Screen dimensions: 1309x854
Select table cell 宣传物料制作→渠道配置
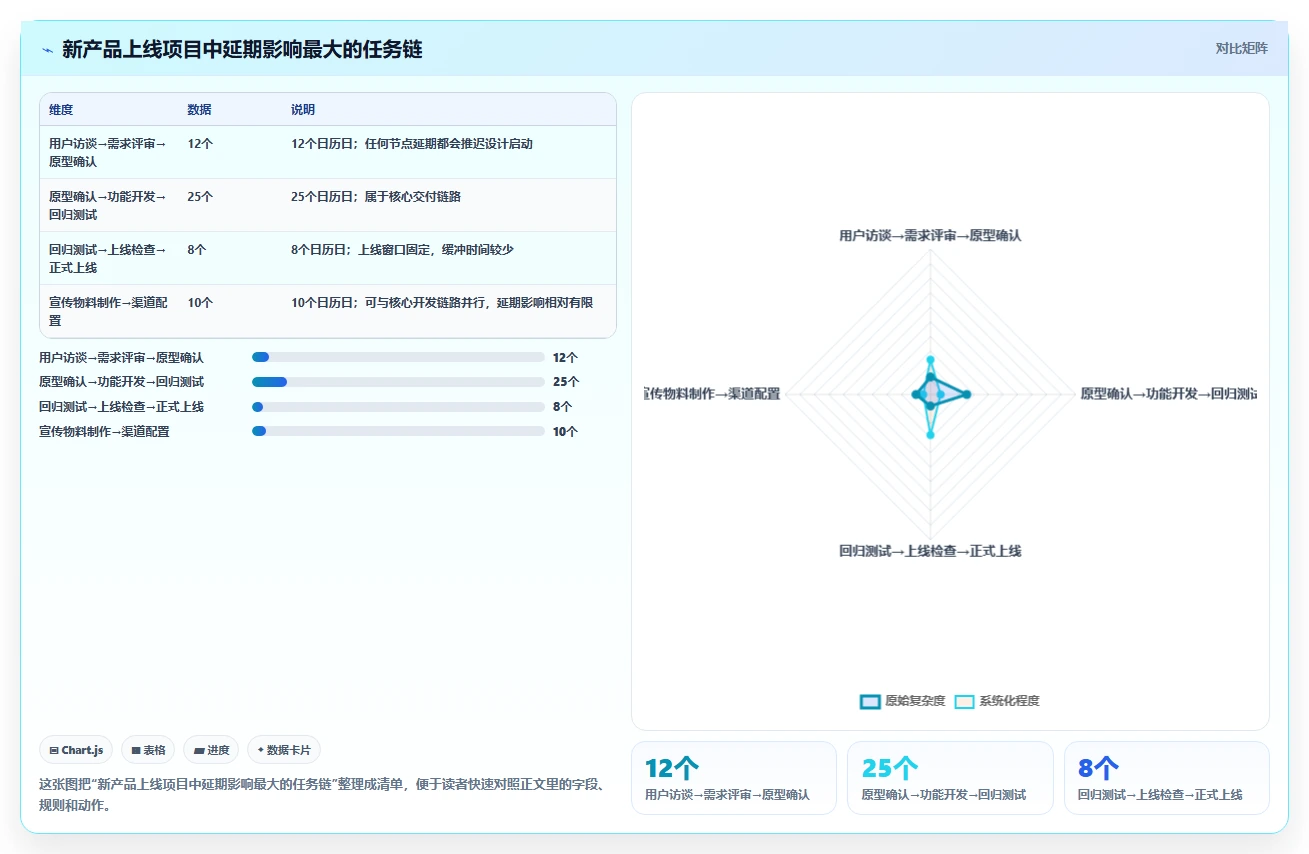pos(109,311)
